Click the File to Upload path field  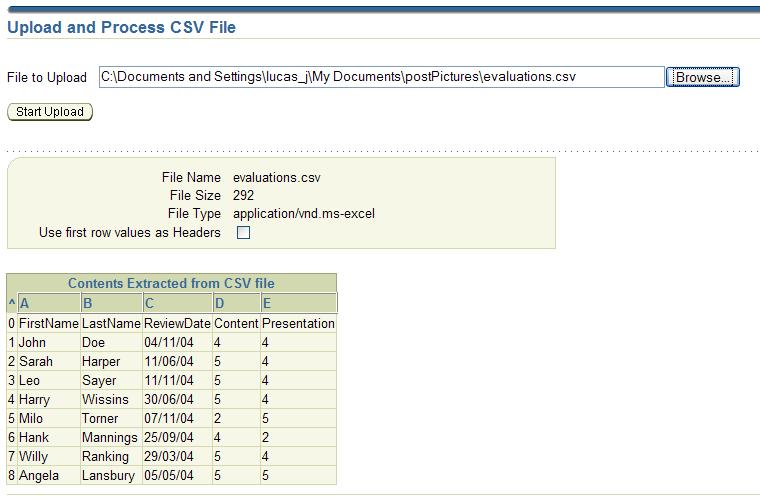(x=381, y=77)
